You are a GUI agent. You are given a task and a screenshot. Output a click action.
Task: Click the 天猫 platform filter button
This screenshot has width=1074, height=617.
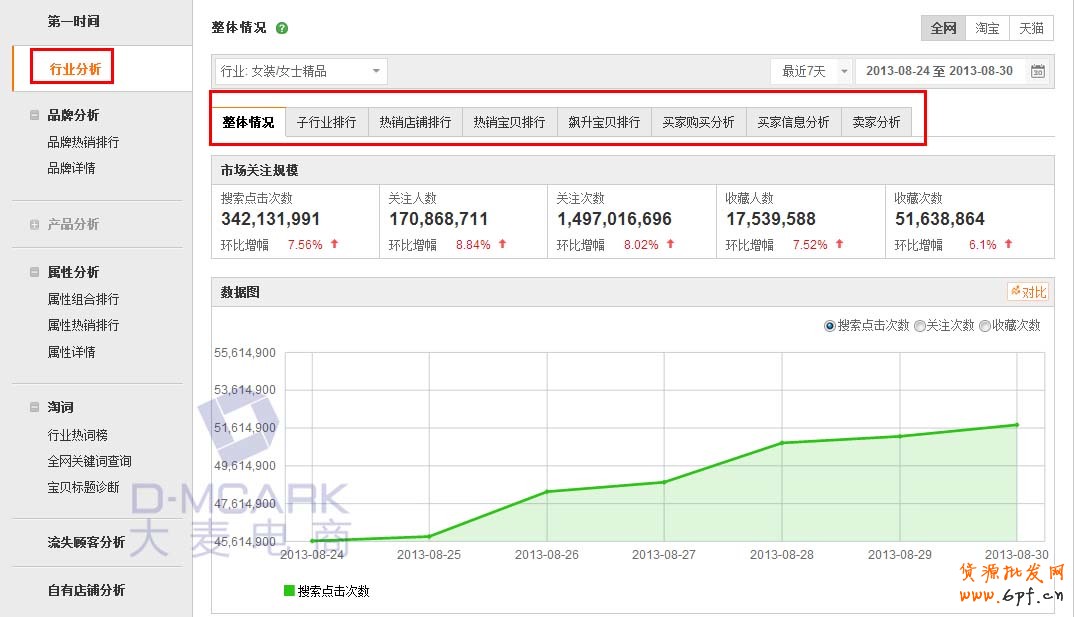tap(1031, 28)
